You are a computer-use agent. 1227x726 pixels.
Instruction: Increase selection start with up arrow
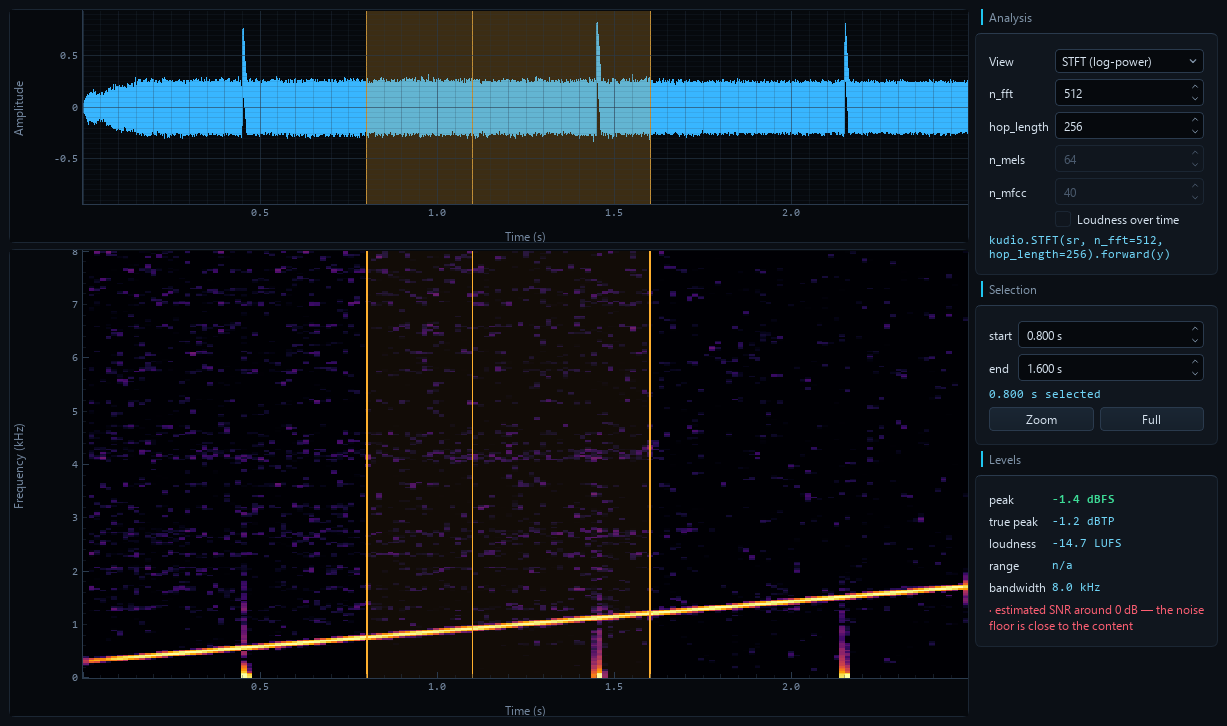[1195, 330]
